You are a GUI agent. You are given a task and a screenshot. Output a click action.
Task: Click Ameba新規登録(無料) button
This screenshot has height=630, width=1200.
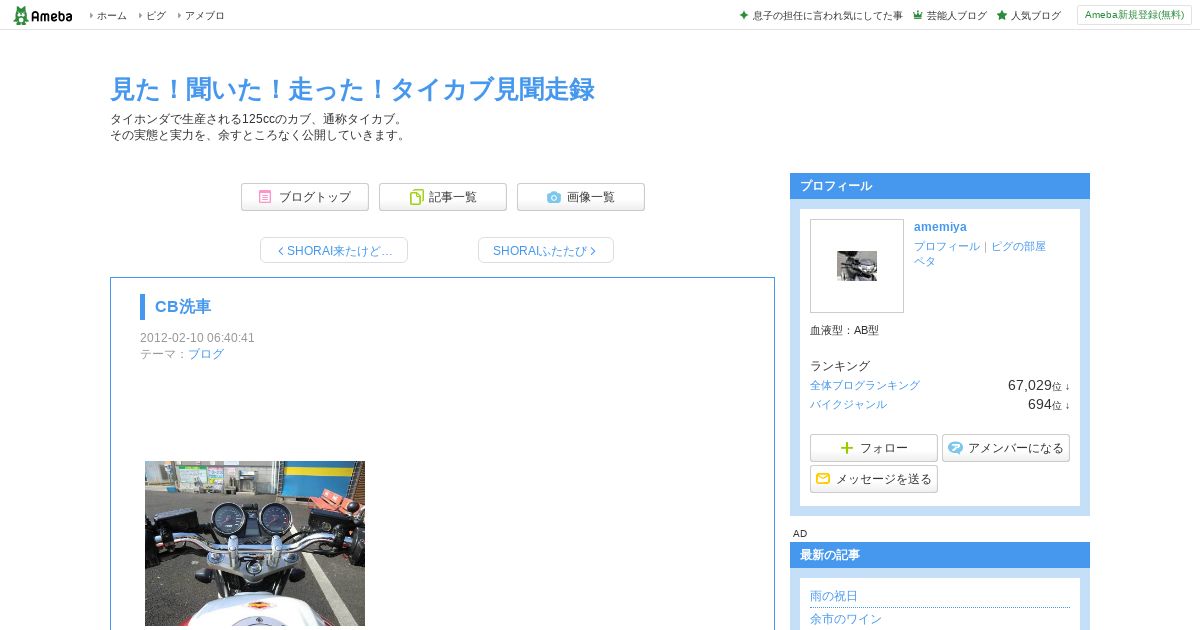click(x=1134, y=15)
